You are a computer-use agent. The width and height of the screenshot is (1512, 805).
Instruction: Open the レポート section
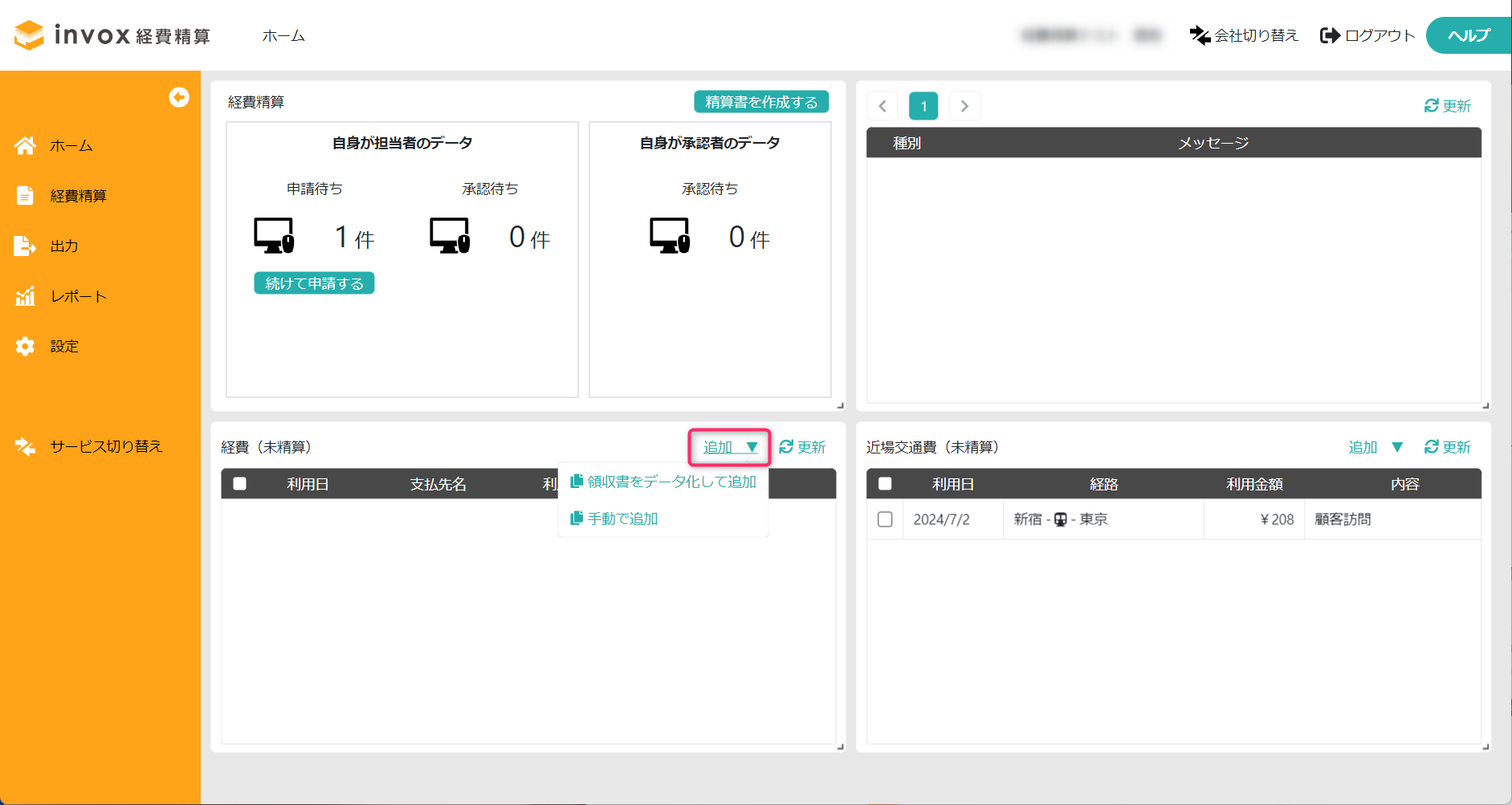[77, 295]
